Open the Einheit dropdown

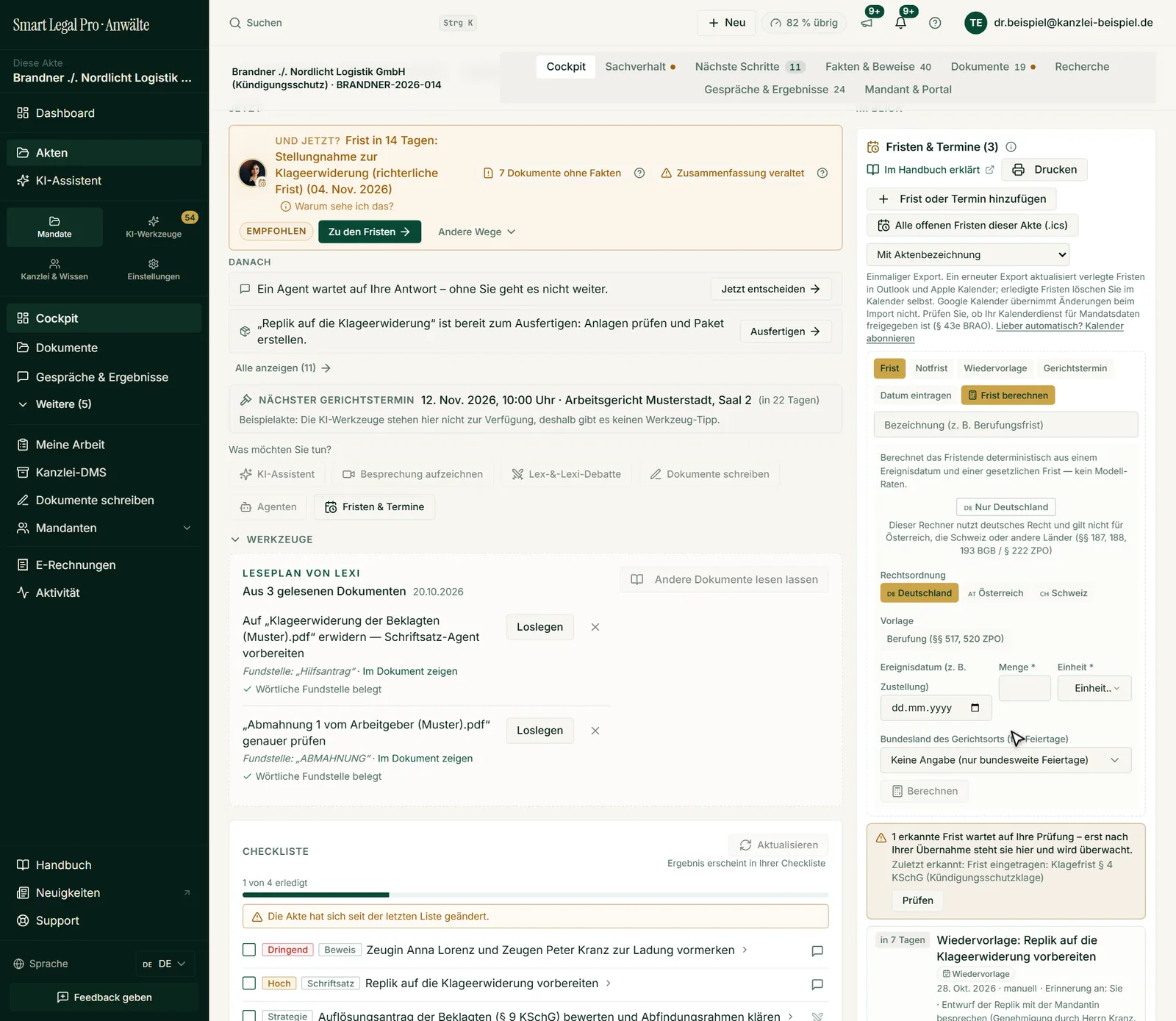(1094, 688)
